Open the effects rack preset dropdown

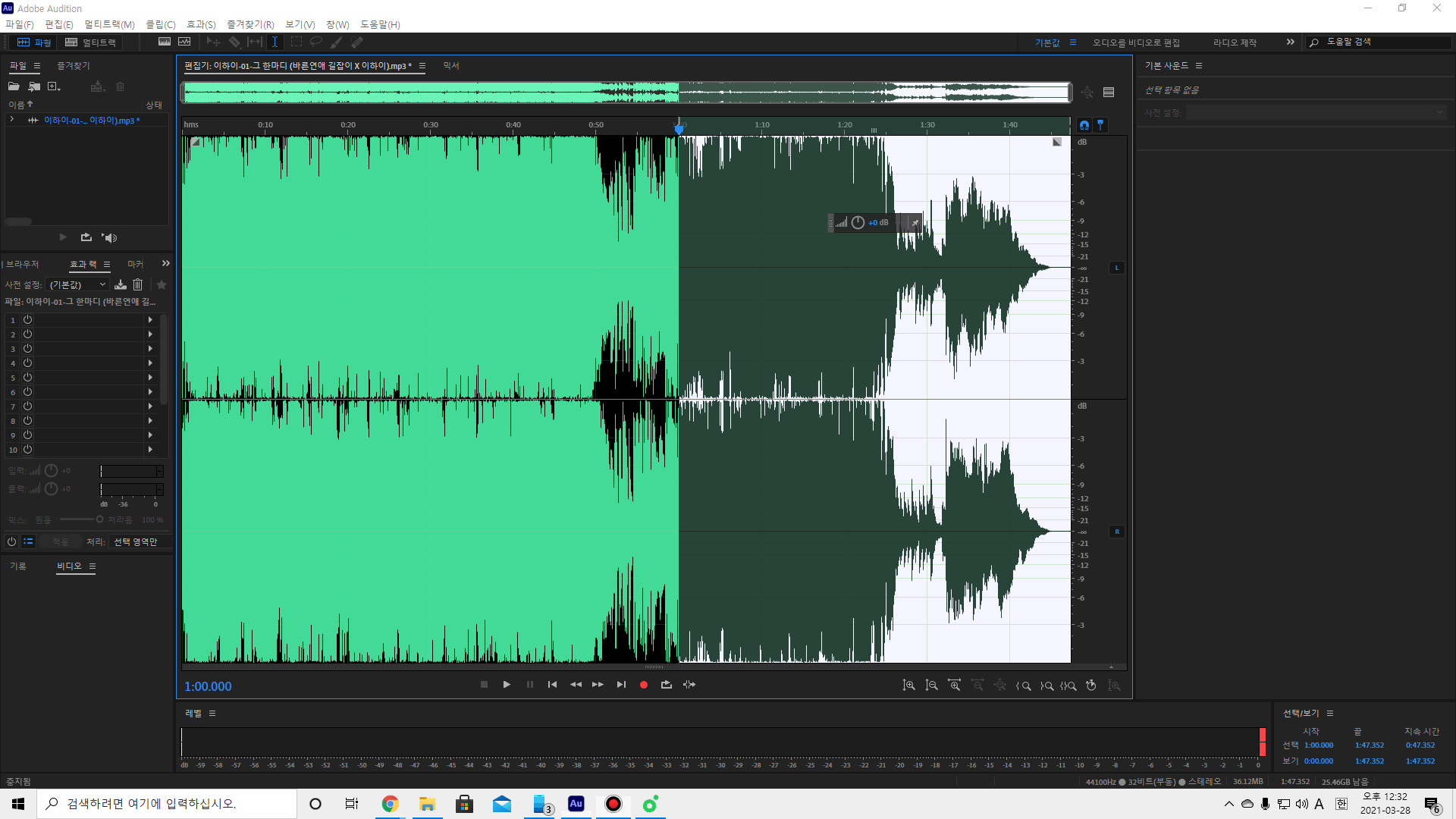pyautogui.click(x=79, y=284)
